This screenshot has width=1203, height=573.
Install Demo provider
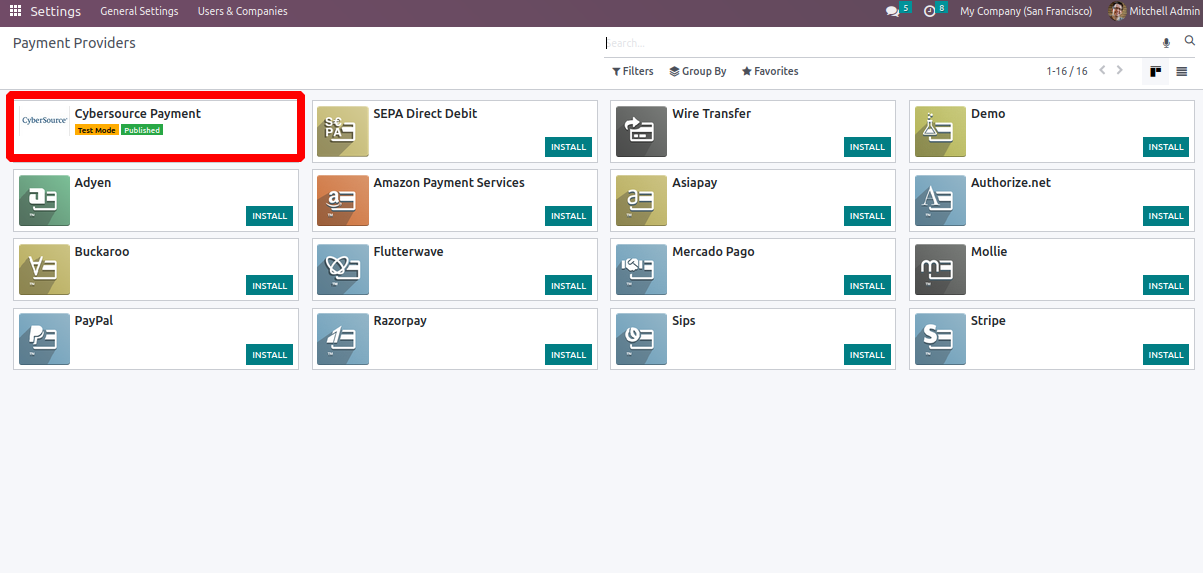coord(1166,147)
